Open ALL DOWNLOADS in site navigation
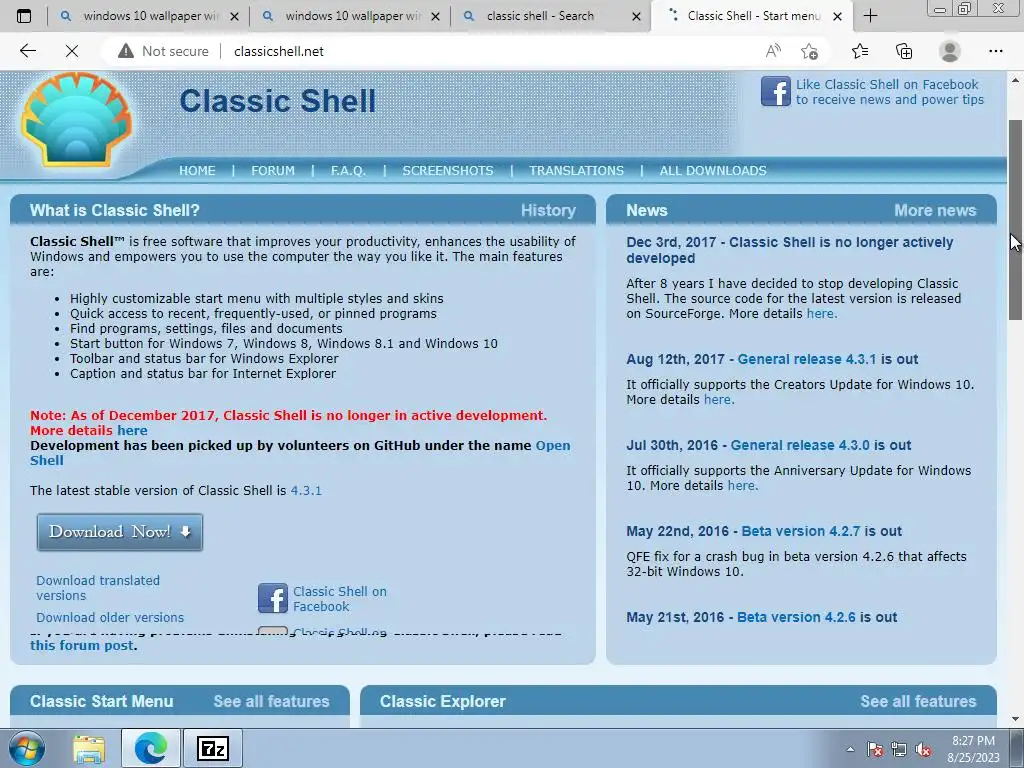This screenshot has width=1024, height=768. 713,170
